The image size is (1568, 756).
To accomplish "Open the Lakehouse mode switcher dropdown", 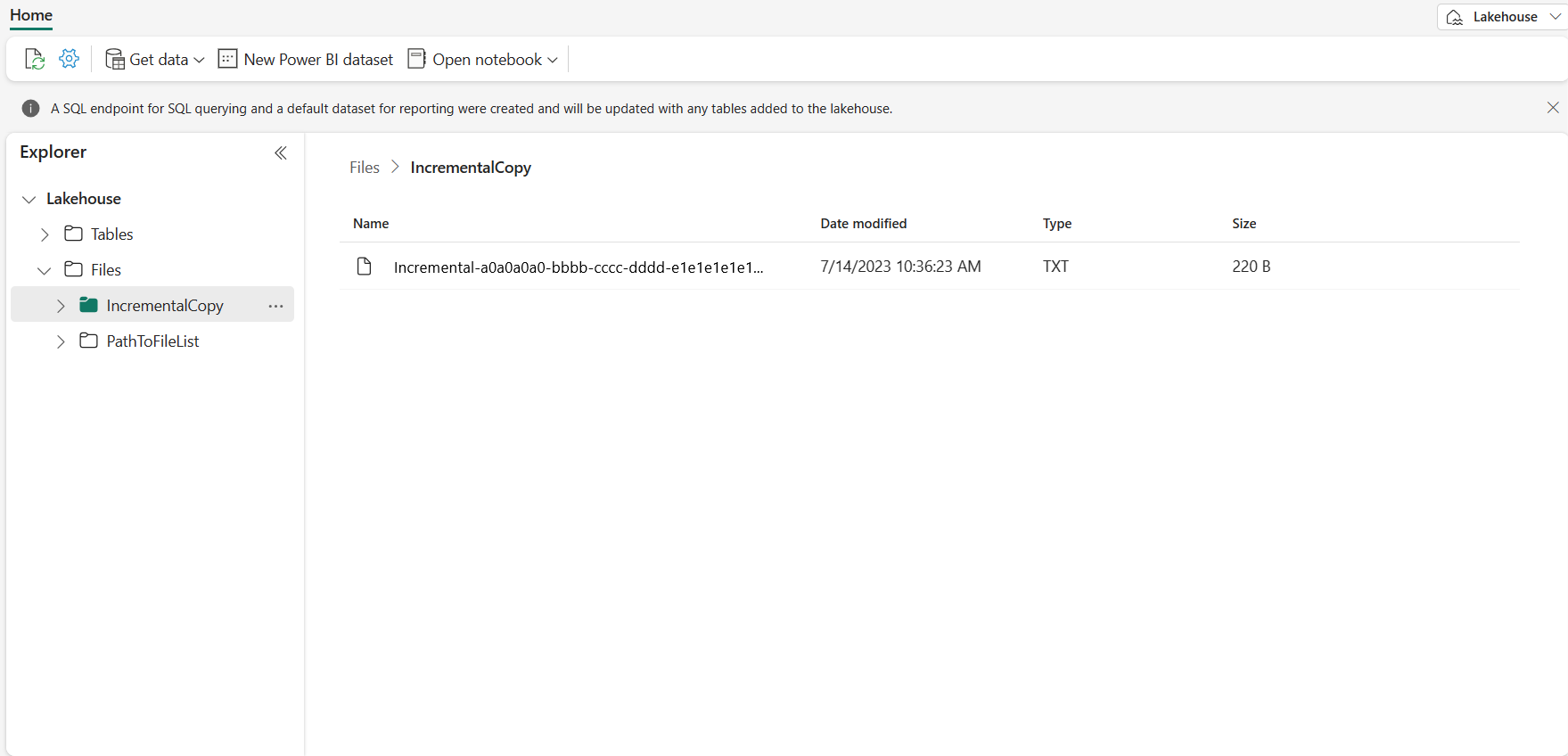I will pyautogui.click(x=1556, y=17).
